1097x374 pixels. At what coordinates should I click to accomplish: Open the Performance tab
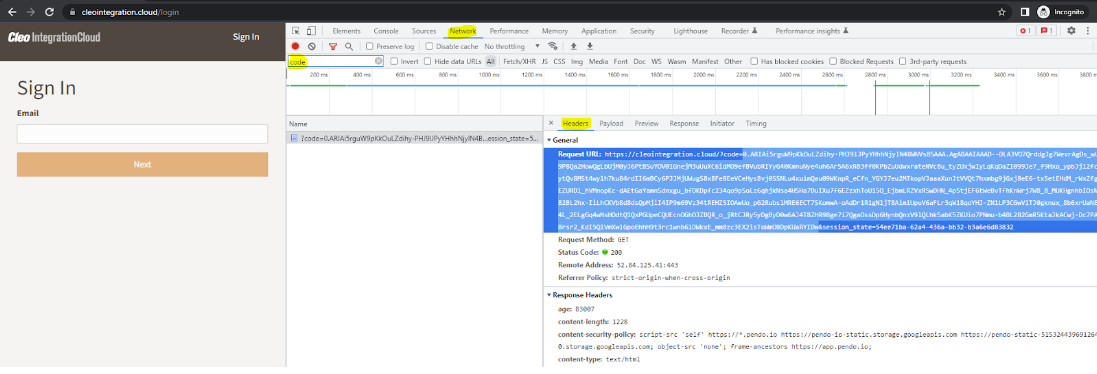509,31
